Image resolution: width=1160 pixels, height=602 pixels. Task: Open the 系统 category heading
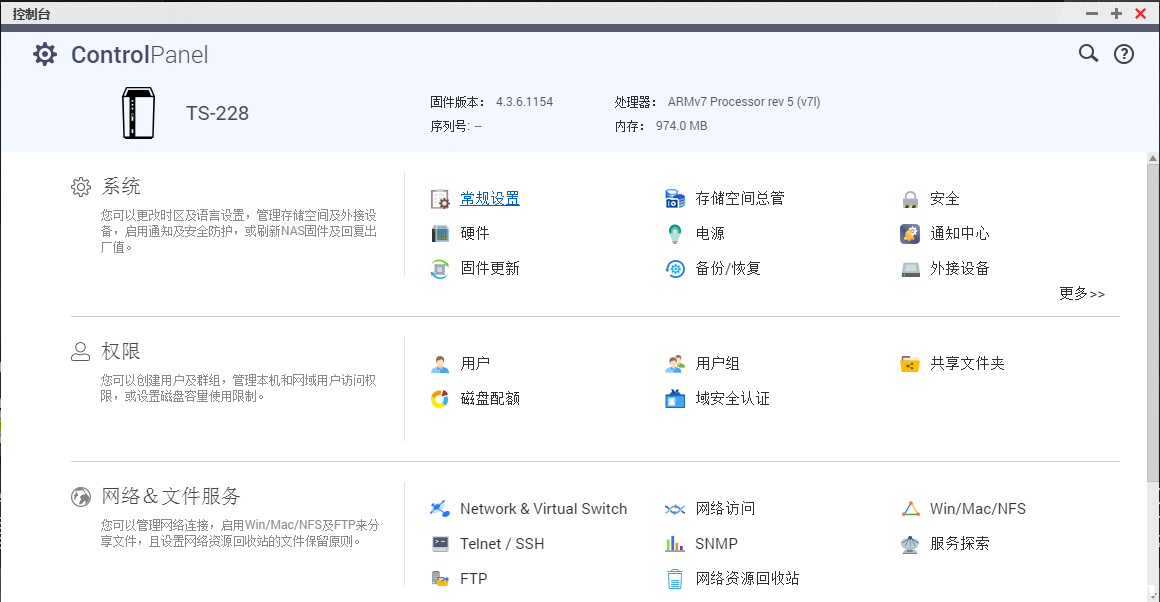[121, 186]
